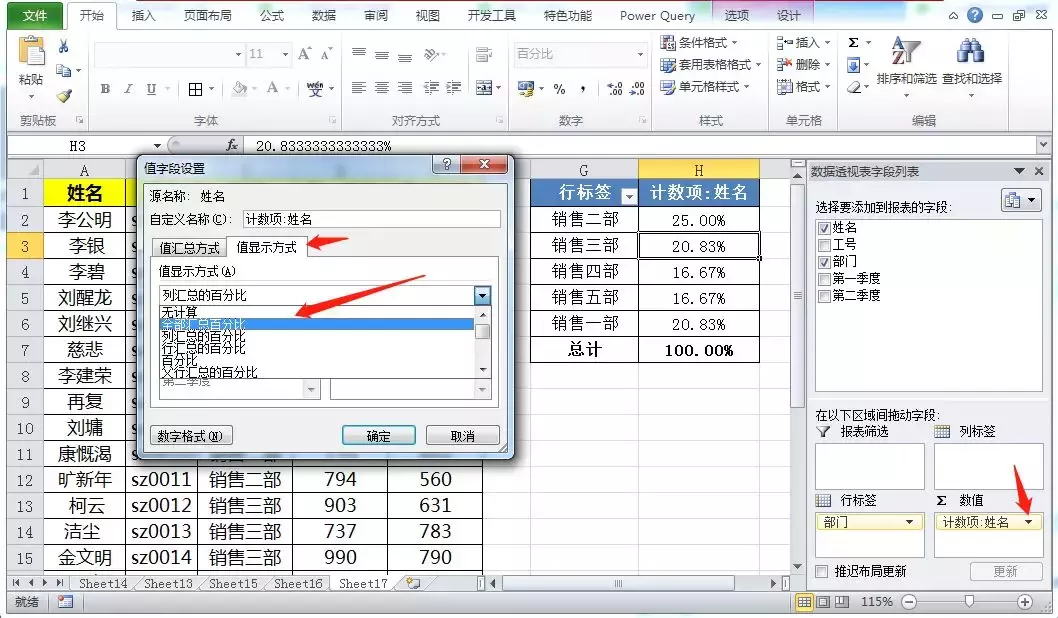The height and width of the screenshot is (618, 1058).
Task: Open the Borders icon
Action: 195,89
